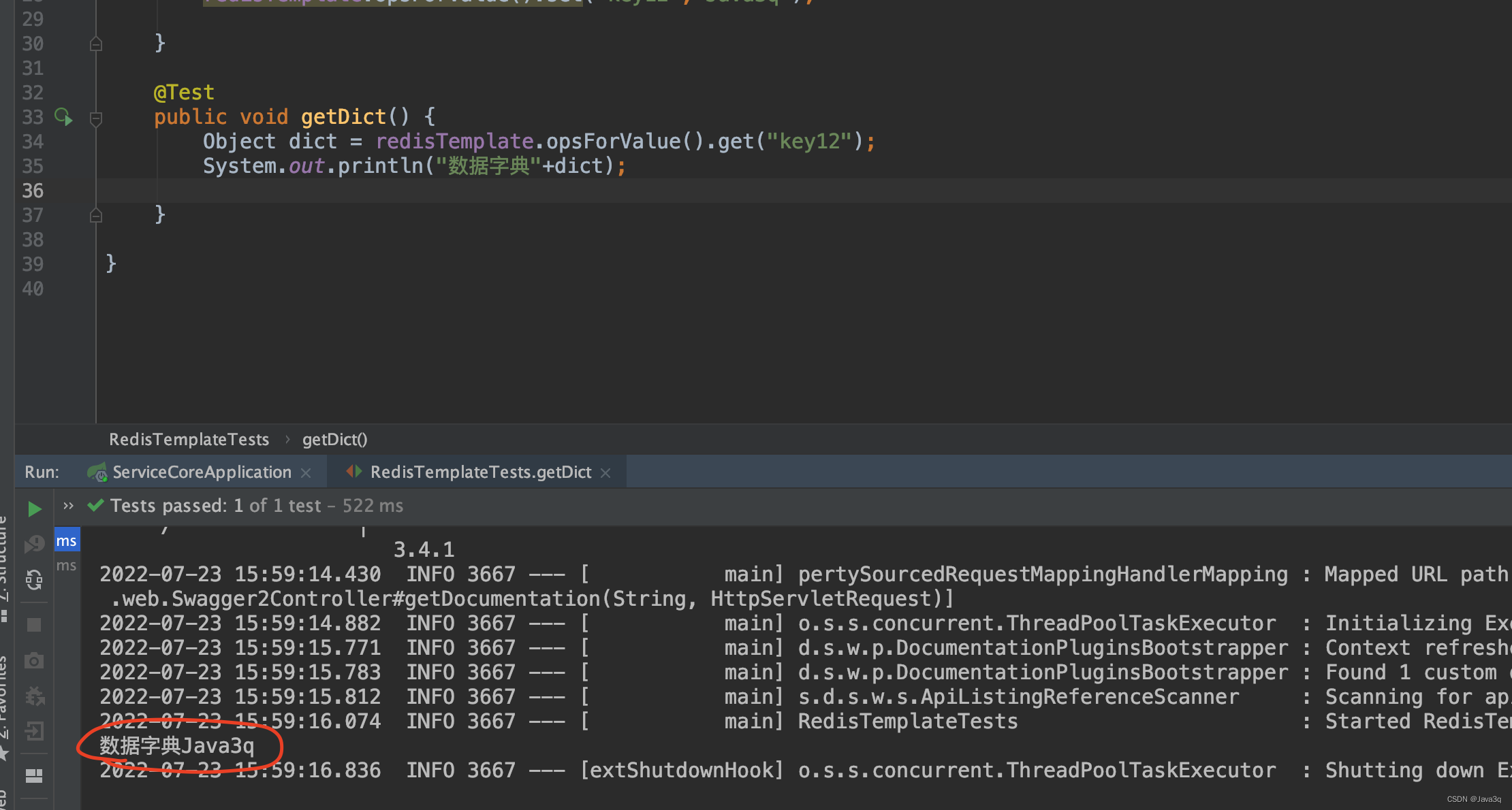Toggle auto-test rerun icon
The image size is (1512, 810).
(x=34, y=580)
